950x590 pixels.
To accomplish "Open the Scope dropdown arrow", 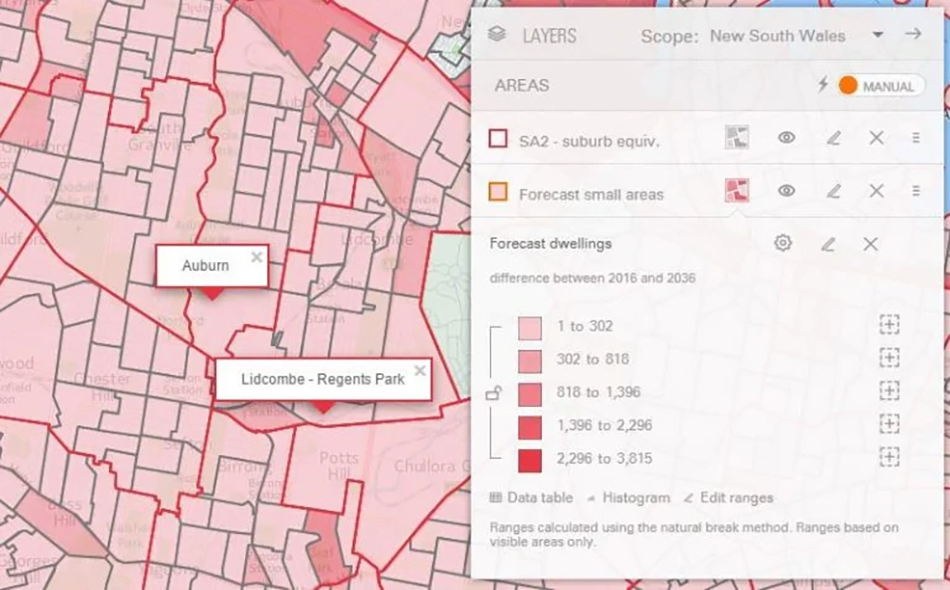I will [x=877, y=35].
